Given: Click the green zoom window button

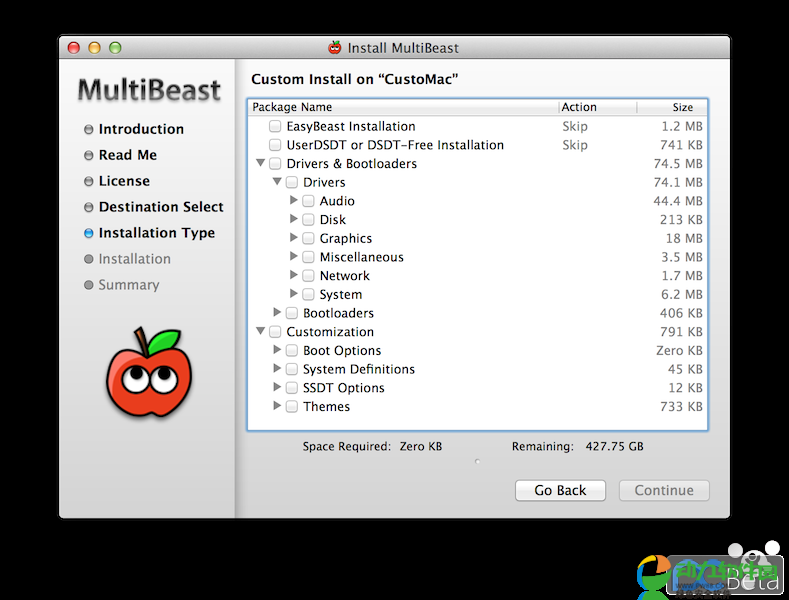Looking at the screenshot, I should (x=115, y=47).
